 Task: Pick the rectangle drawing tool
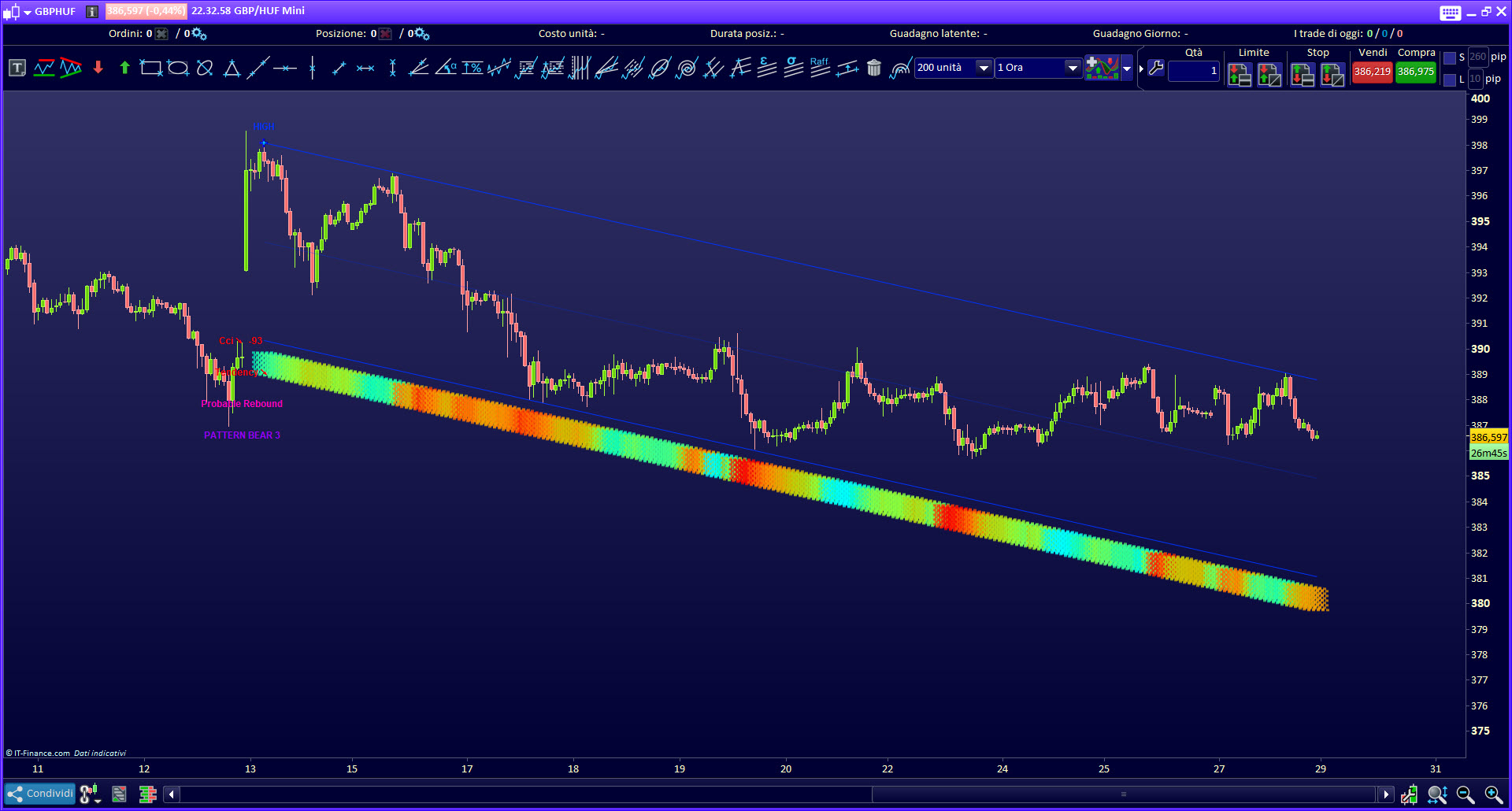pos(150,69)
